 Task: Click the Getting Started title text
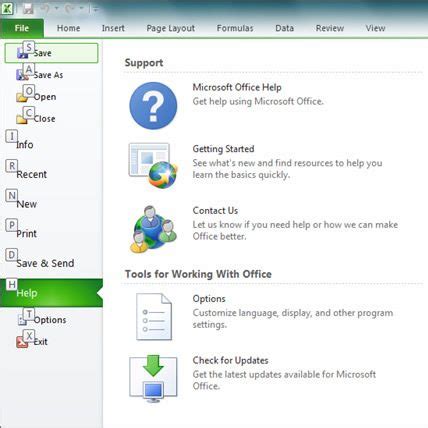pos(223,149)
